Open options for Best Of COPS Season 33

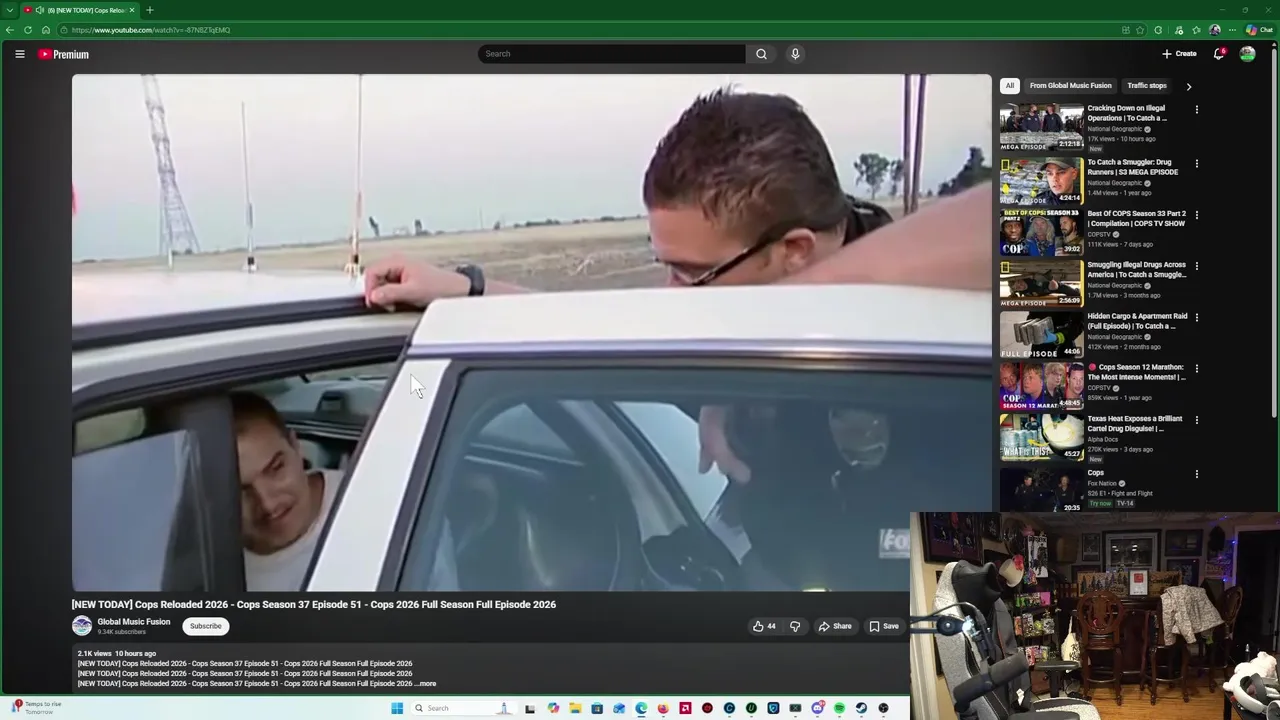(x=1196, y=215)
